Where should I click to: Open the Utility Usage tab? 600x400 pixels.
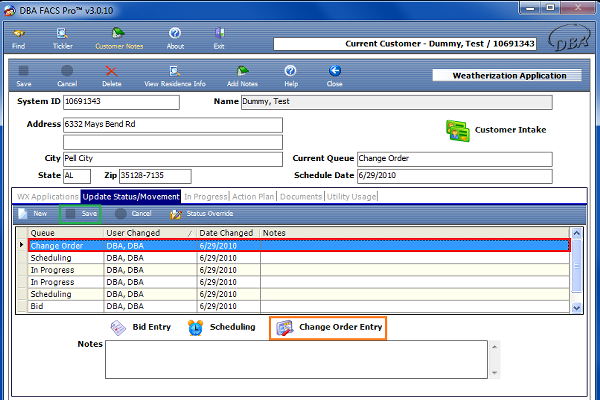coord(351,197)
